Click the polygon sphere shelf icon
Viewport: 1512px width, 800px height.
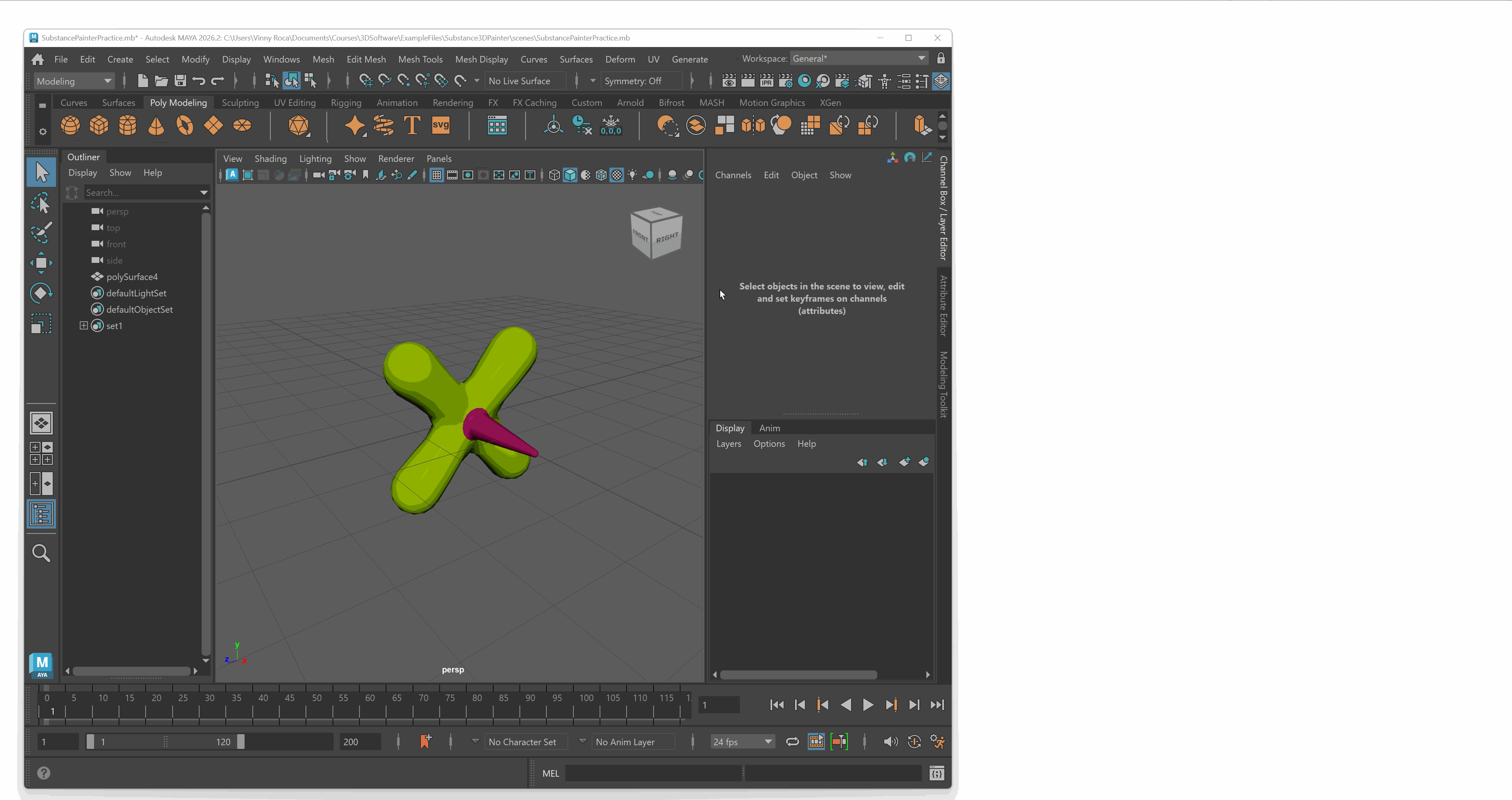click(70, 125)
